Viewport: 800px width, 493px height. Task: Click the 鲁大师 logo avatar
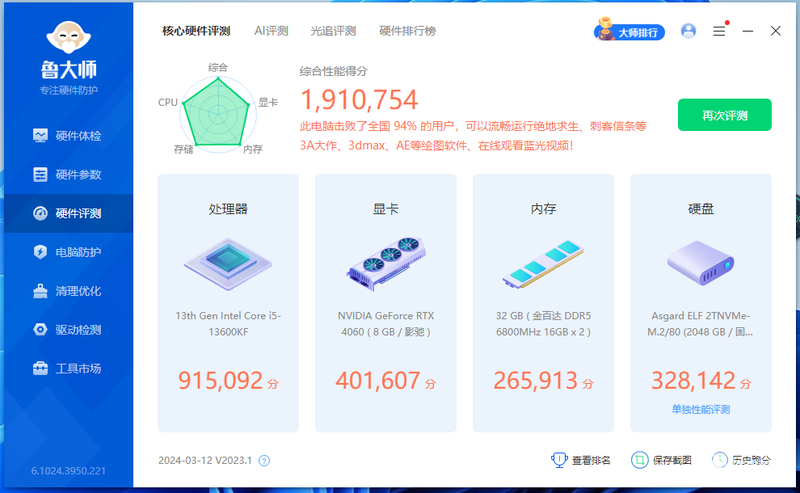coord(68,37)
